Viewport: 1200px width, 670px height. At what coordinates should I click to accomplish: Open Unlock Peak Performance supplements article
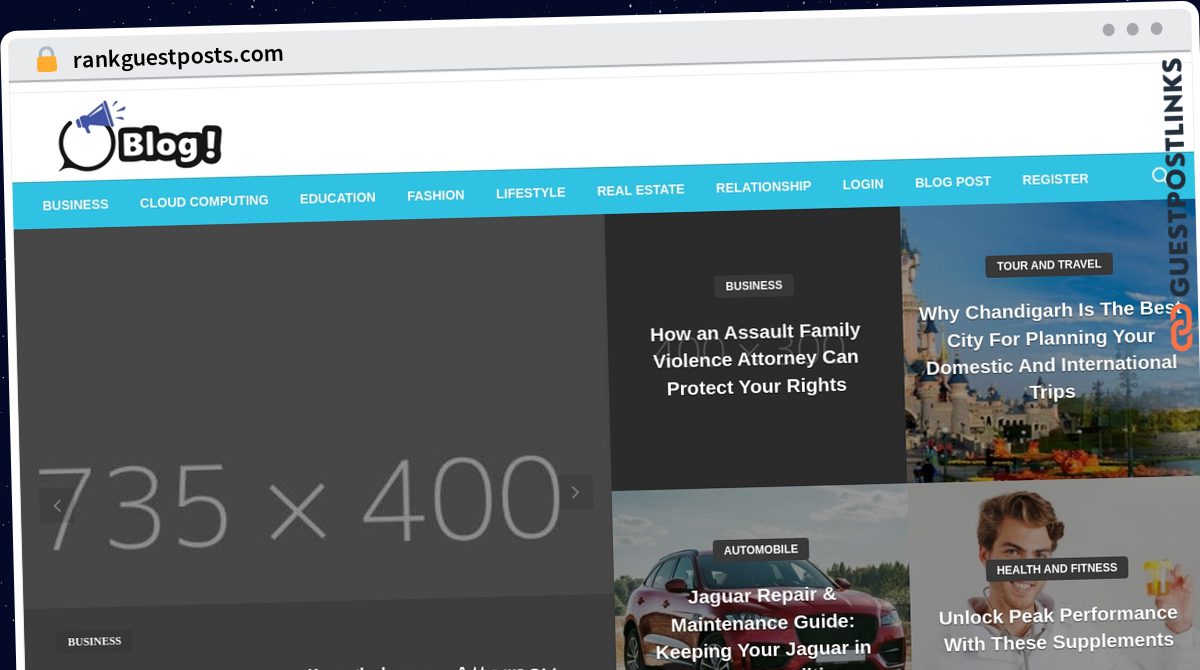[1058, 628]
